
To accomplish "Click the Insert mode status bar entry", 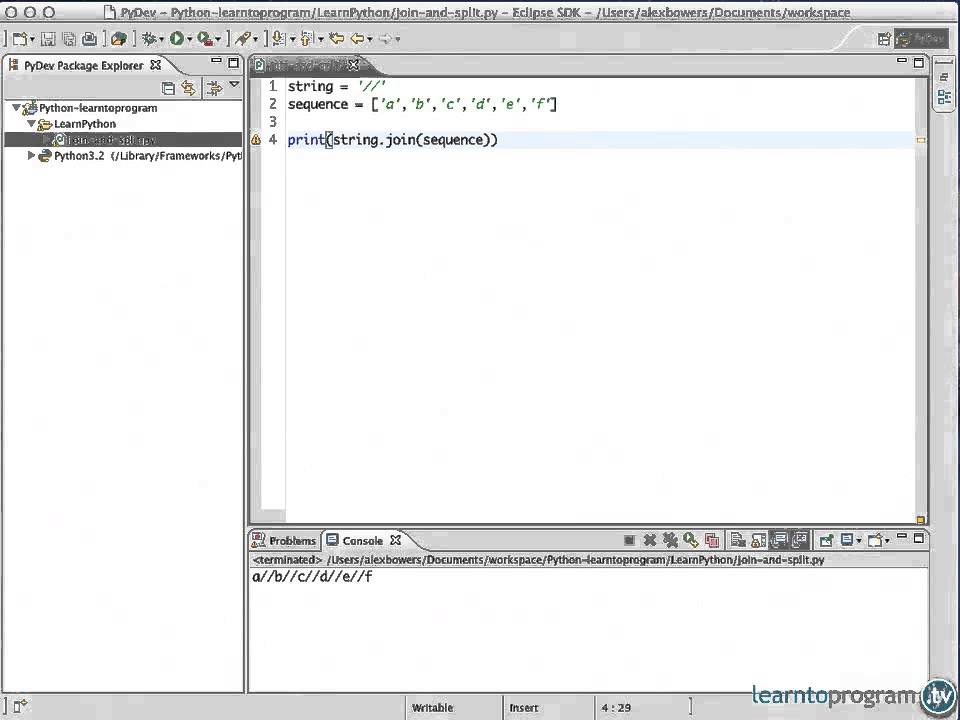I will pos(524,708).
